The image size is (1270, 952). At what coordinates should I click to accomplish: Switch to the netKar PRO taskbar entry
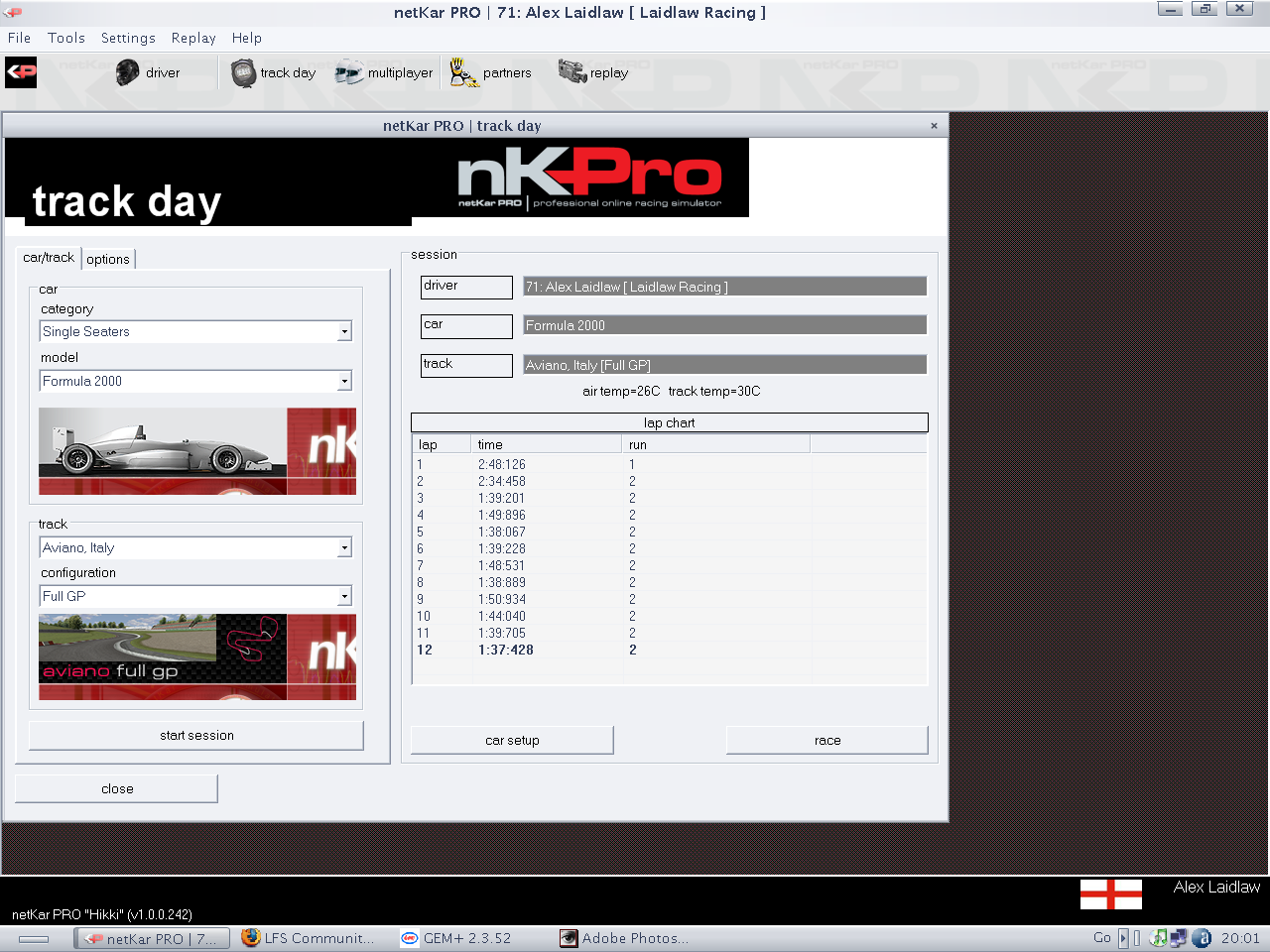coord(152,938)
